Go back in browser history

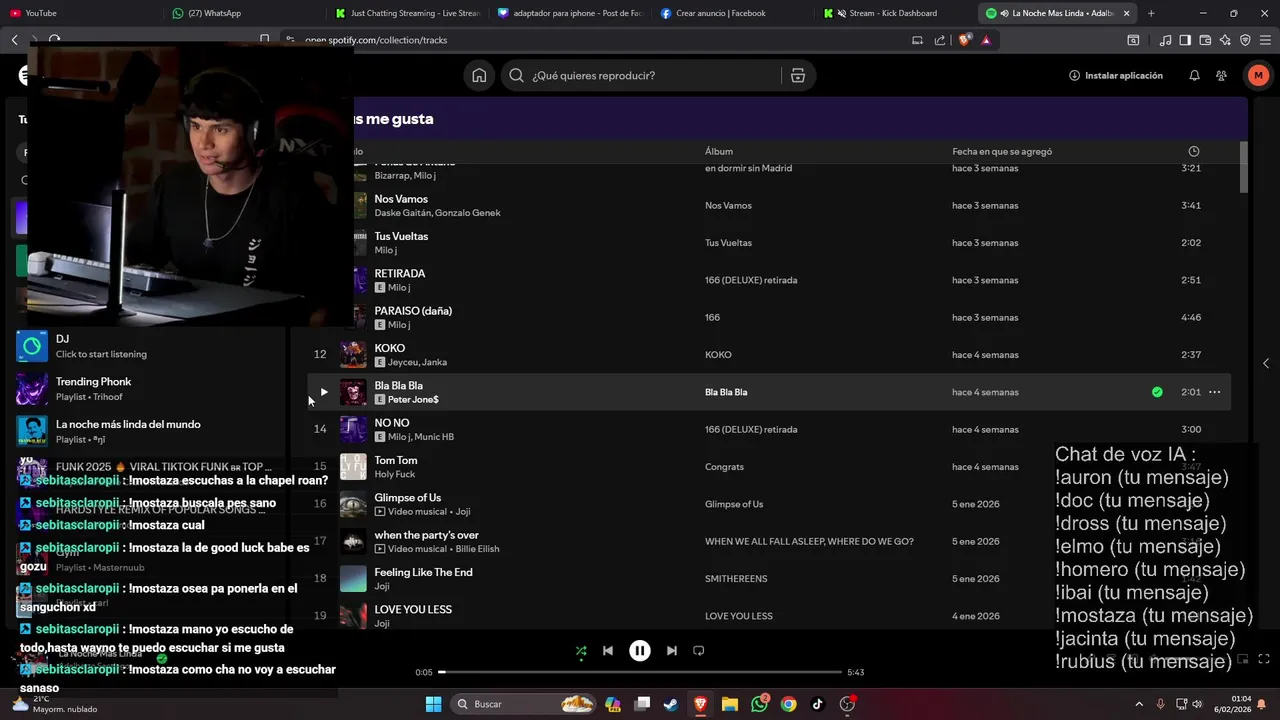(14, 40)
